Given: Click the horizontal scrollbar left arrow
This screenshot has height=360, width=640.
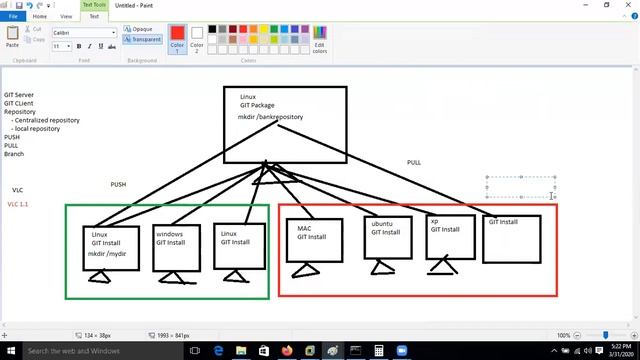Looking at the screenshot, I should [x=4, y=325].
